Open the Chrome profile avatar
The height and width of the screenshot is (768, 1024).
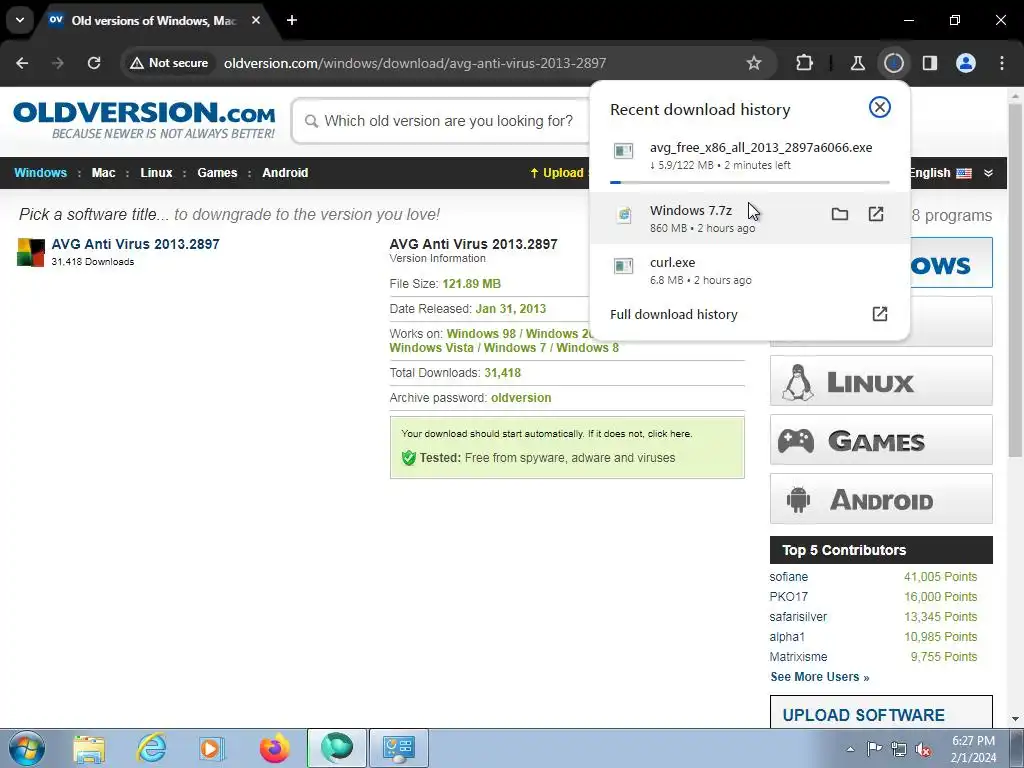click(966, 63)
